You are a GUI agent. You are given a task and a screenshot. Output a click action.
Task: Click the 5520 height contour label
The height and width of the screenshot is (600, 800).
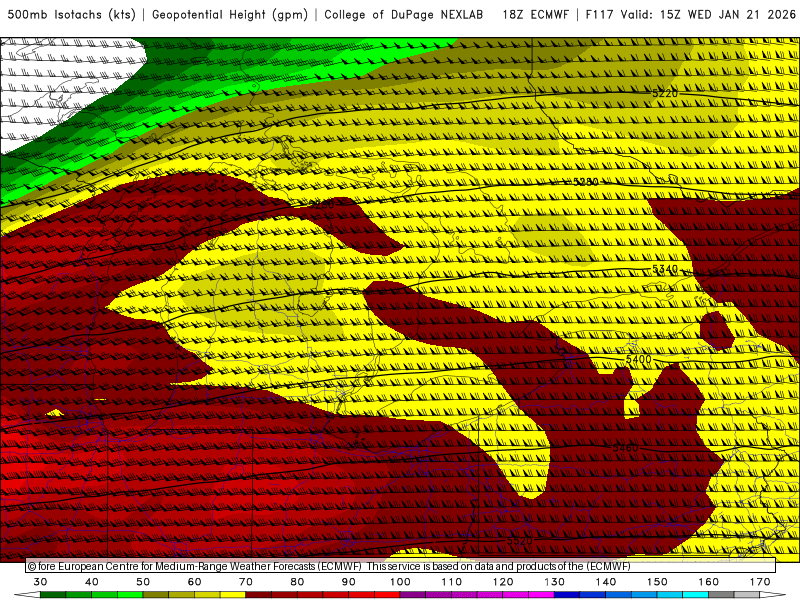coord(519,541)
